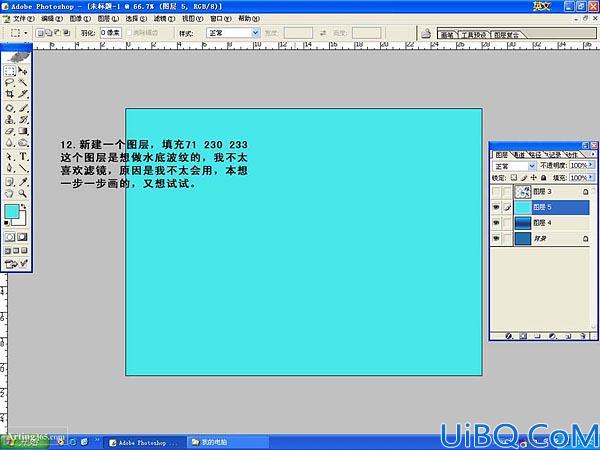Click the foreground cyan color swatch
The height and width of the screenshot is (450, 600).
11,211
